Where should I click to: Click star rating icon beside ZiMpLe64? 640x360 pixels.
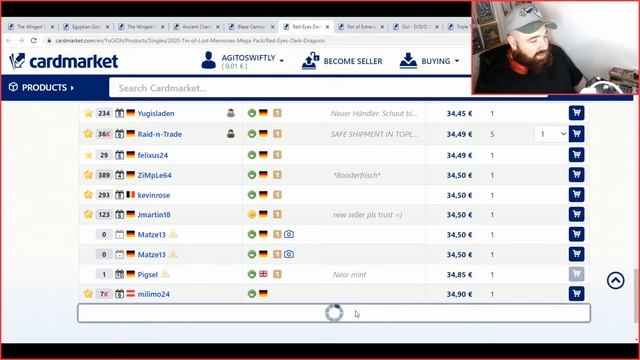88,175
